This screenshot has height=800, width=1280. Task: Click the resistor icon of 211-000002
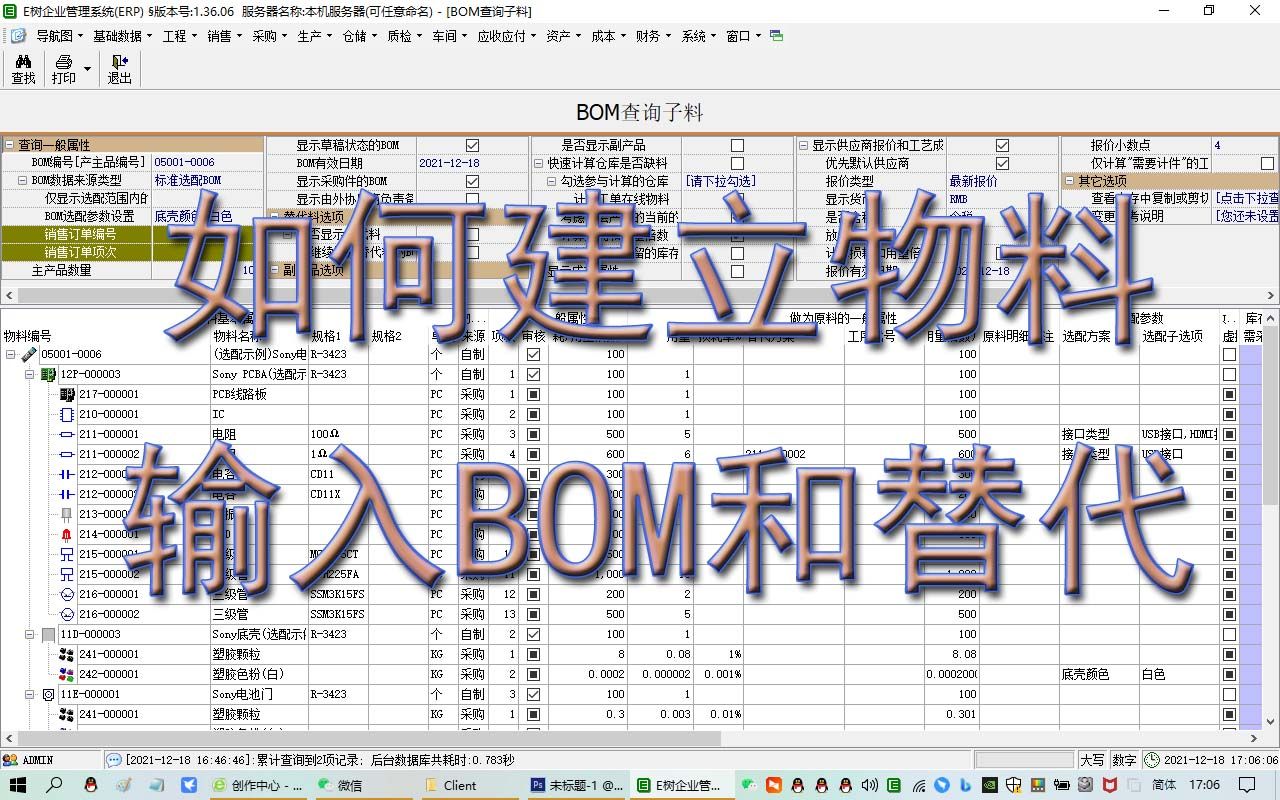coord(67,454)
